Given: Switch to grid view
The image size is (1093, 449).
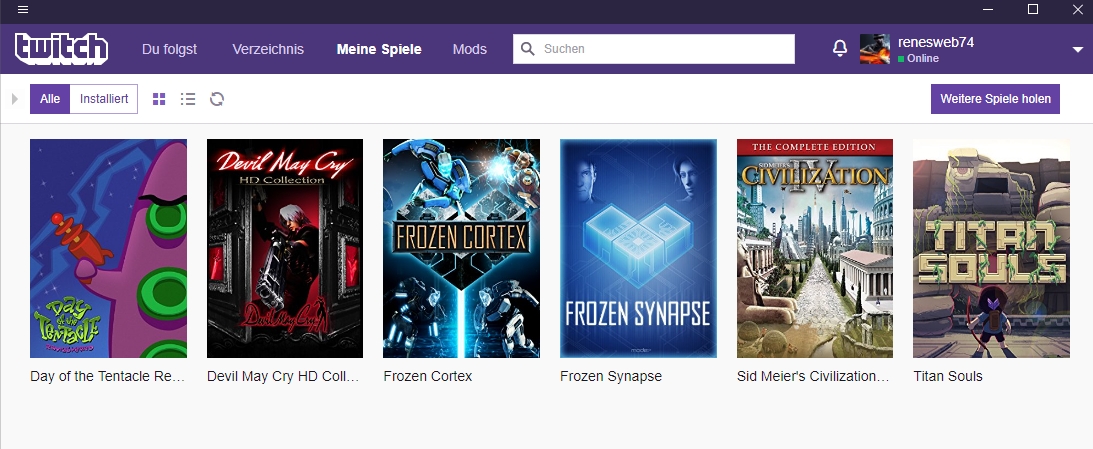Looking at the screenshot, I should point(159,99).
